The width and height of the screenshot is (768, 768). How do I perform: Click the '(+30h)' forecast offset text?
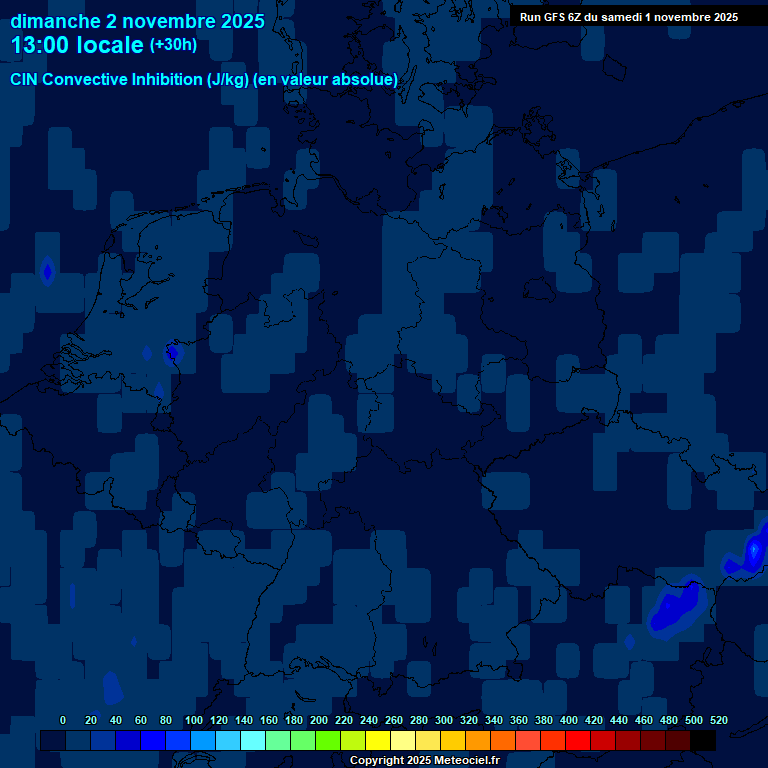click(173, 45)
